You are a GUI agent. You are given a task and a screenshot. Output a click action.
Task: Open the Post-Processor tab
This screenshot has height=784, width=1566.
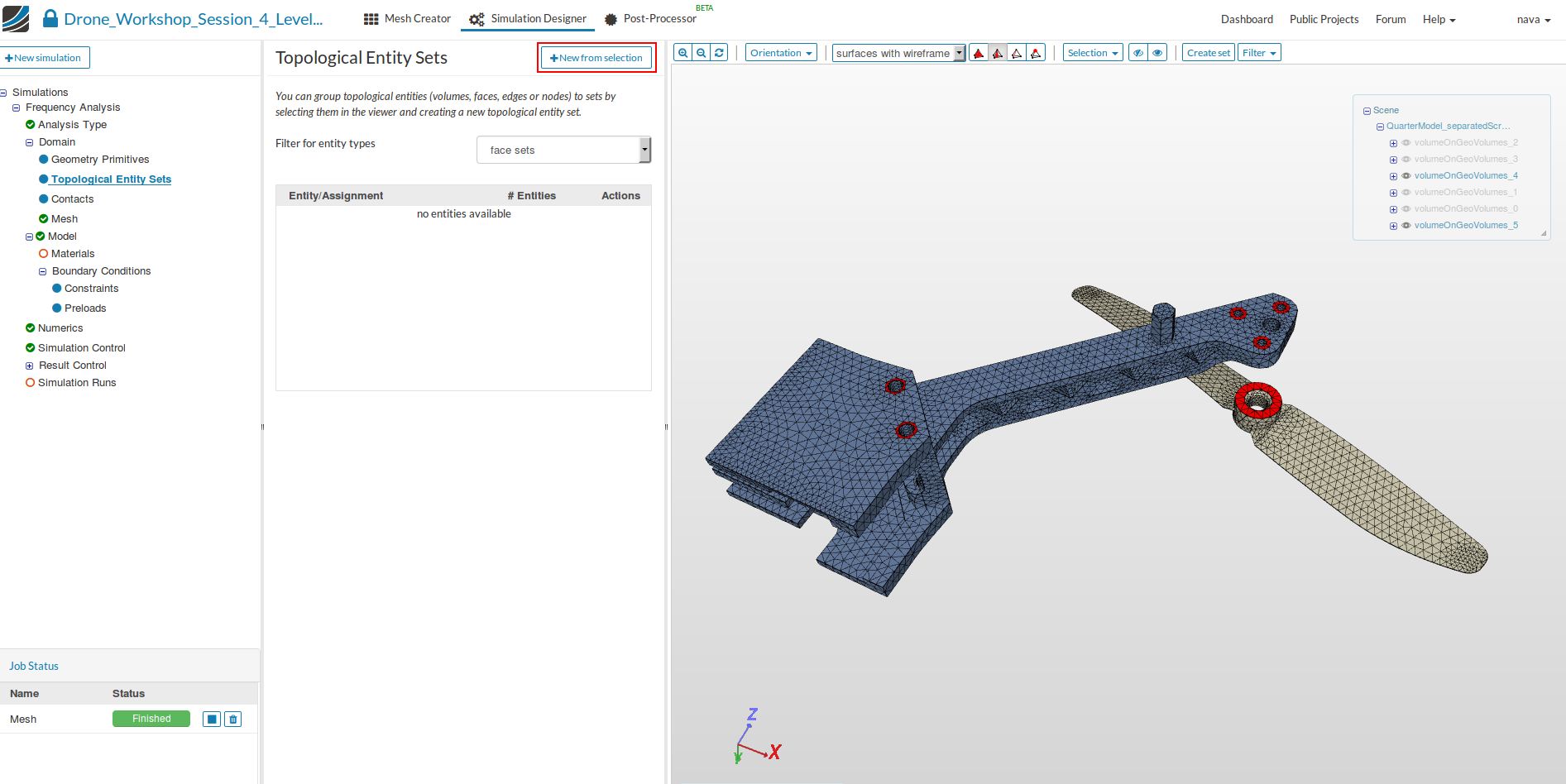tap(650, 19)
